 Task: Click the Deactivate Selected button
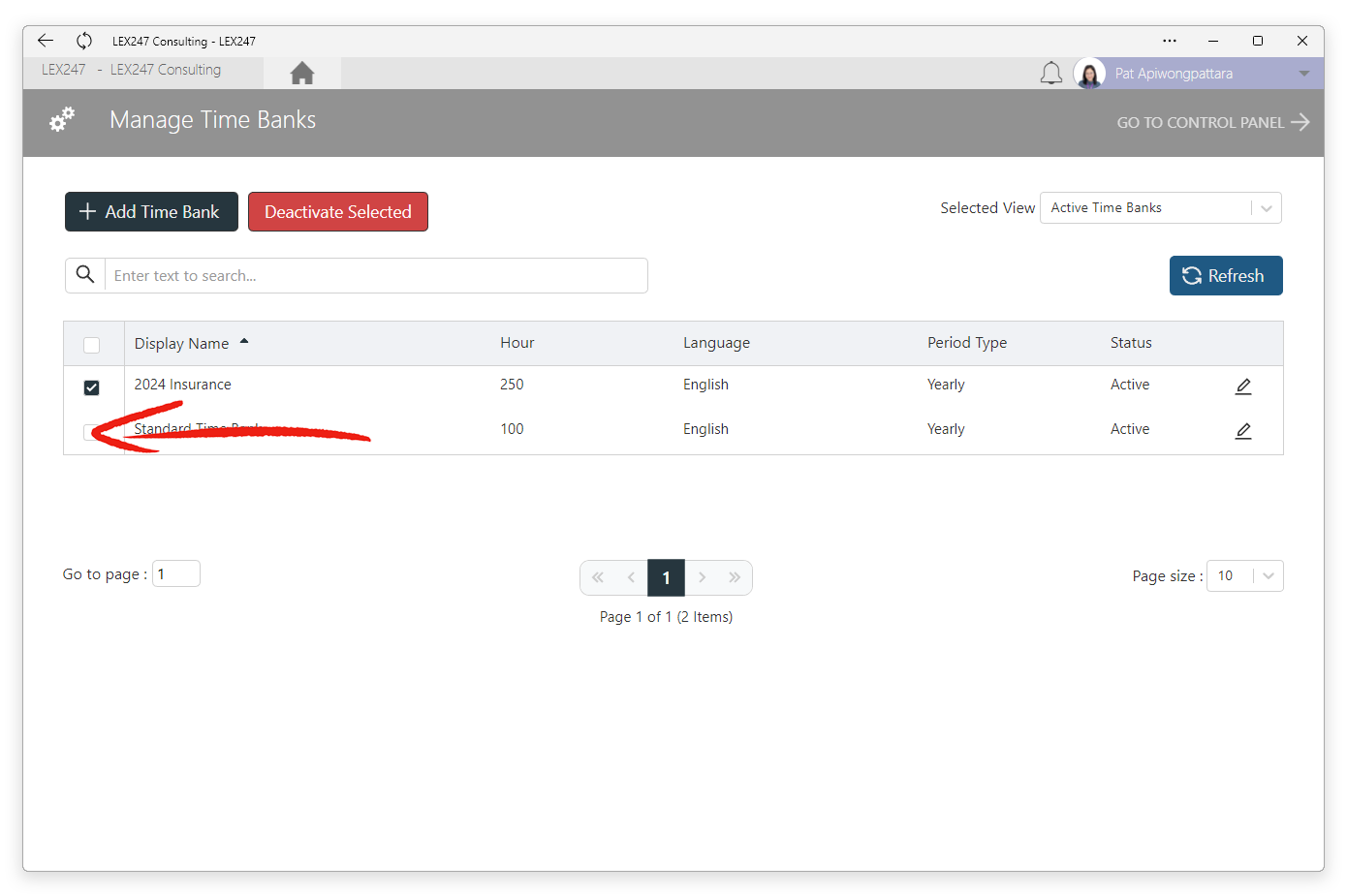[x=338, y=212]
